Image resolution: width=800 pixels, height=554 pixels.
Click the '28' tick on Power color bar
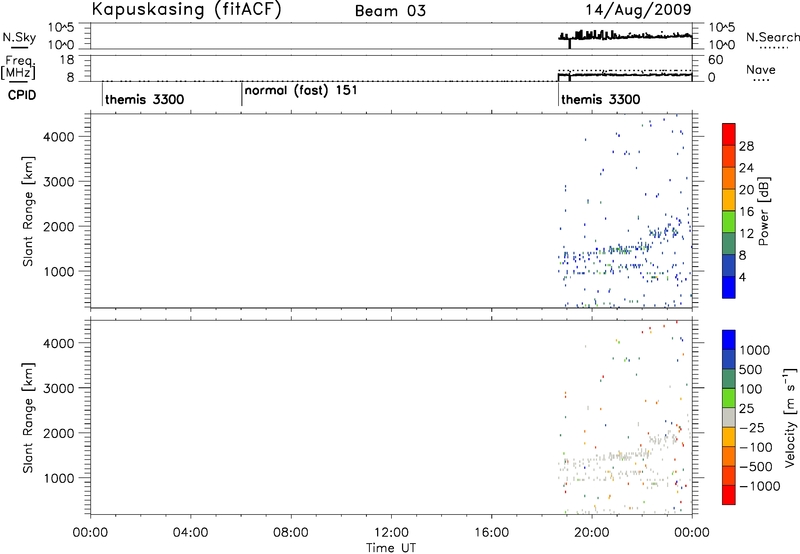[746, 146]
